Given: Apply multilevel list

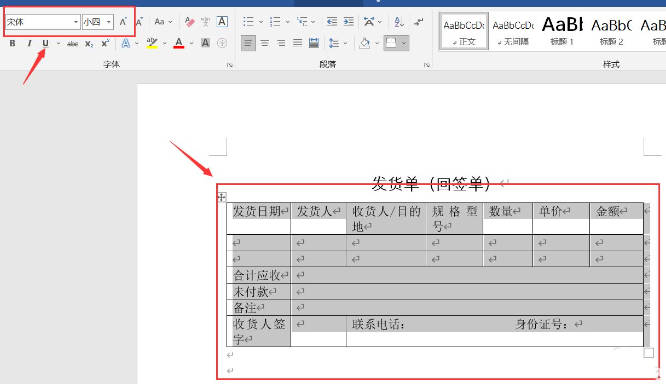Looking at the screenshot, I should [x=302, y=22].
